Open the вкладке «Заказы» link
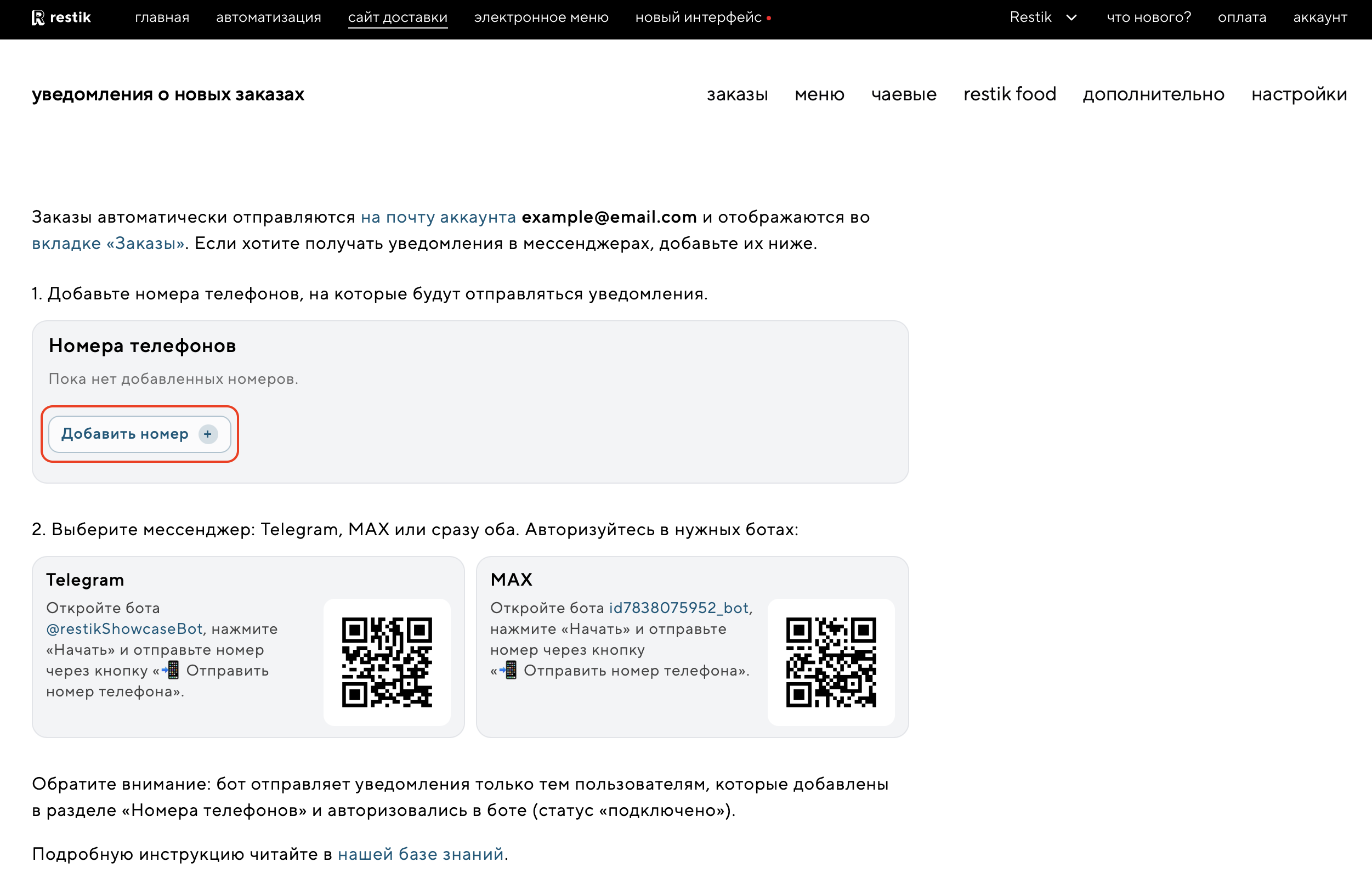 tap(108, 243)
